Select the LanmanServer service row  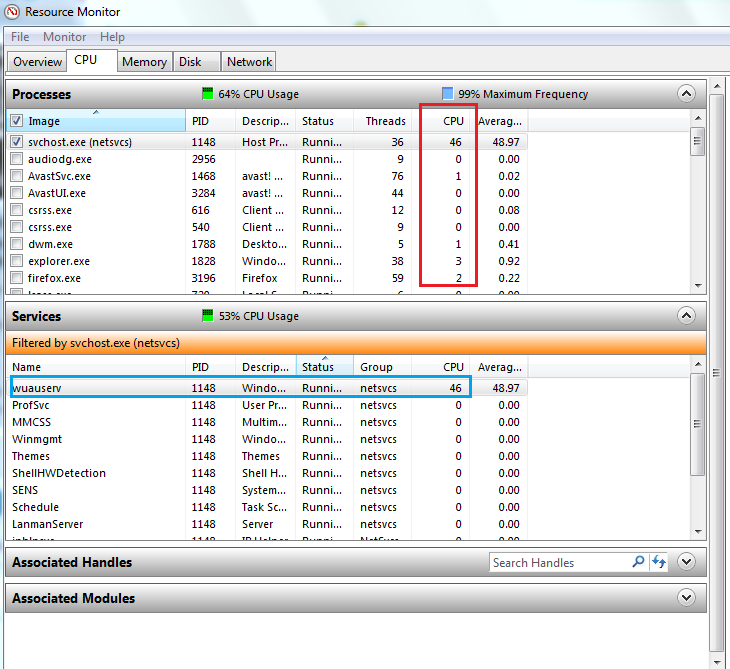(267, 524)
